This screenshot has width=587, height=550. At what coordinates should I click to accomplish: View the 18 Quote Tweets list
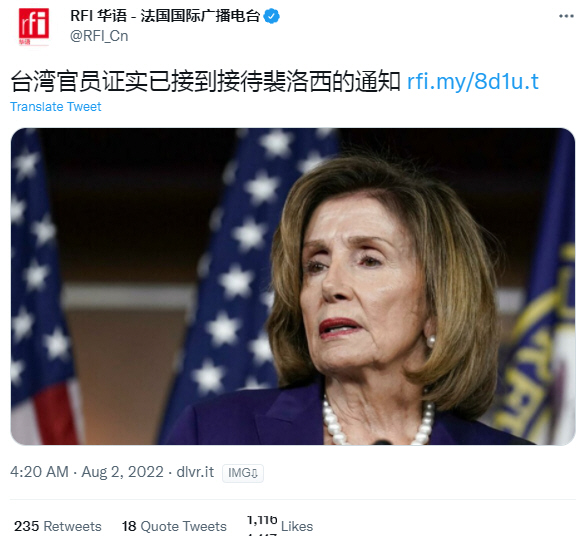pos(174,526)
